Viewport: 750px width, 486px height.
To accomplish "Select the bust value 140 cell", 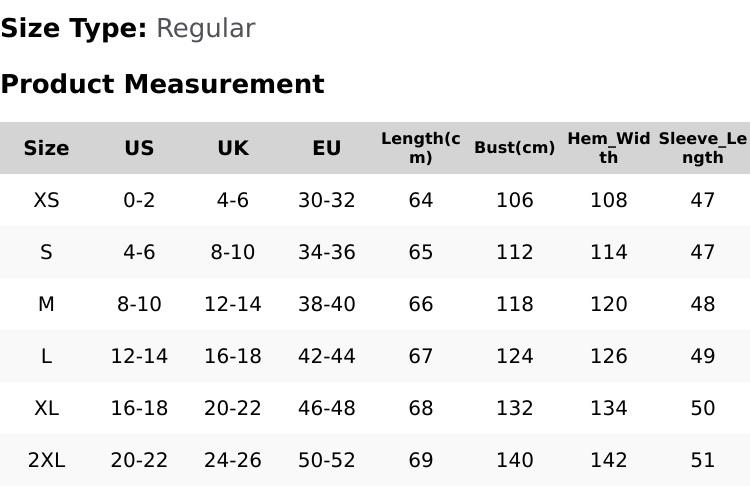I will 514,460.
